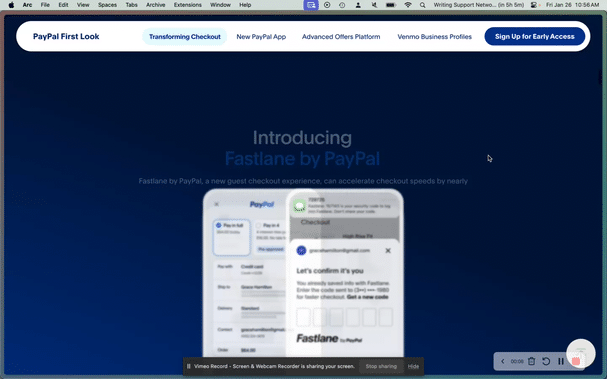Select the Venmo Business Profiles tab

(x=434, y=37)
